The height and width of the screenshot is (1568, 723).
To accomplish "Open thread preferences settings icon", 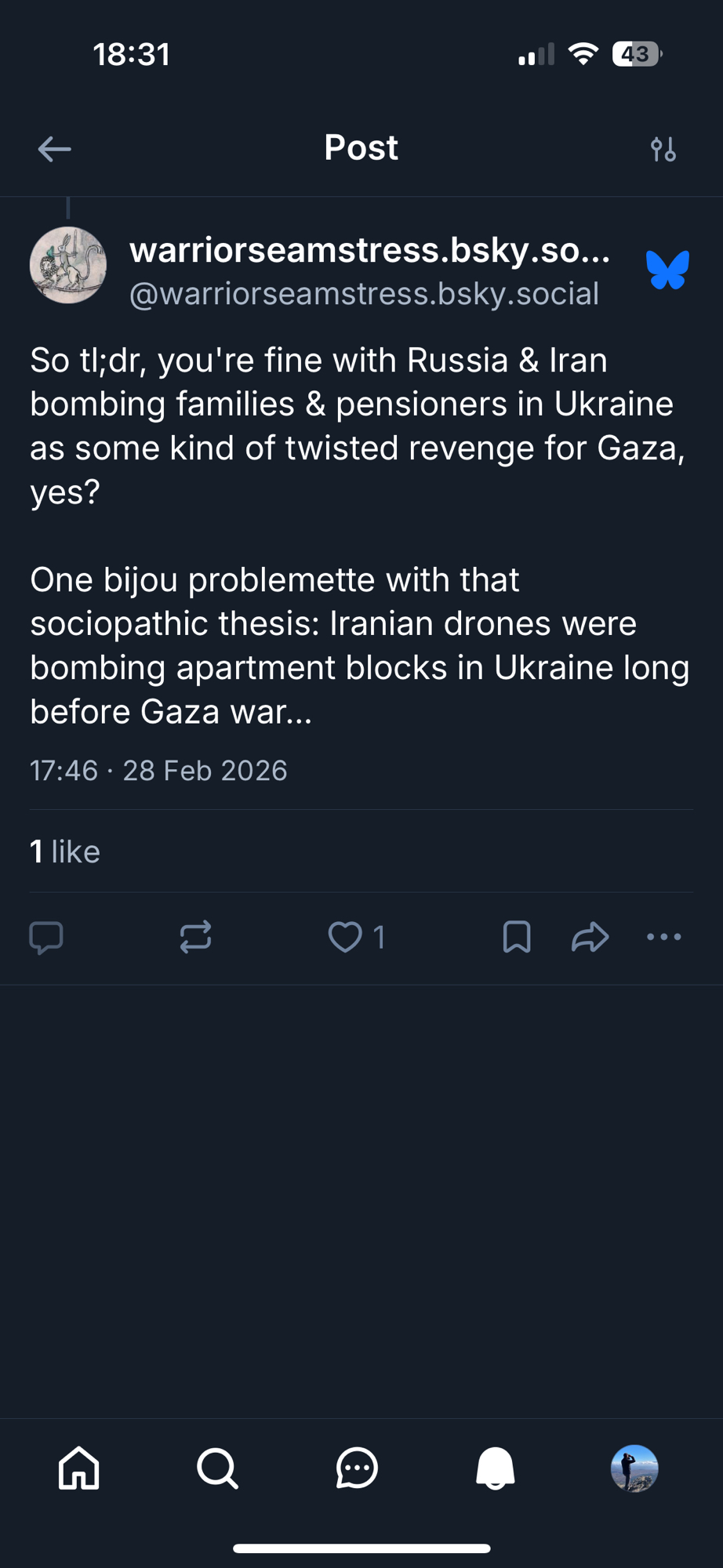I will tap(663, 149).
